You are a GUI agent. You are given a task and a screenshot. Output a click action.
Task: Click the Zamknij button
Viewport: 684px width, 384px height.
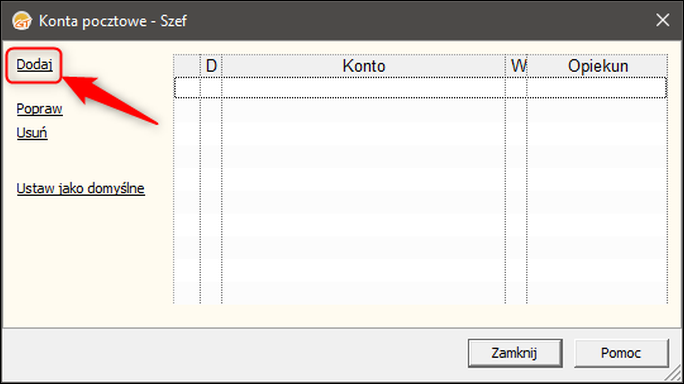tap(515, 353)
